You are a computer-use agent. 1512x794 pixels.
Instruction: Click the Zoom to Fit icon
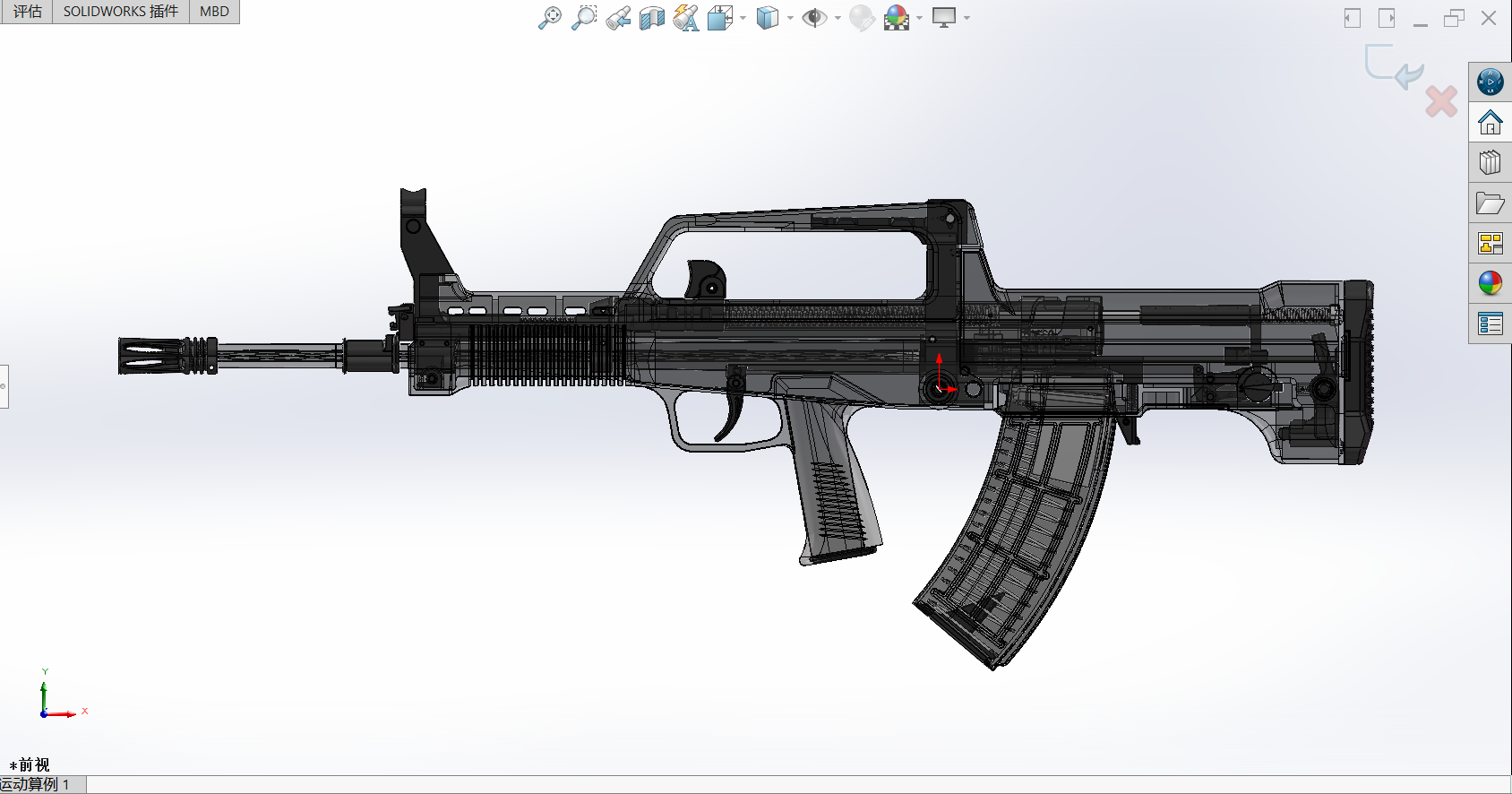point(549,17)
